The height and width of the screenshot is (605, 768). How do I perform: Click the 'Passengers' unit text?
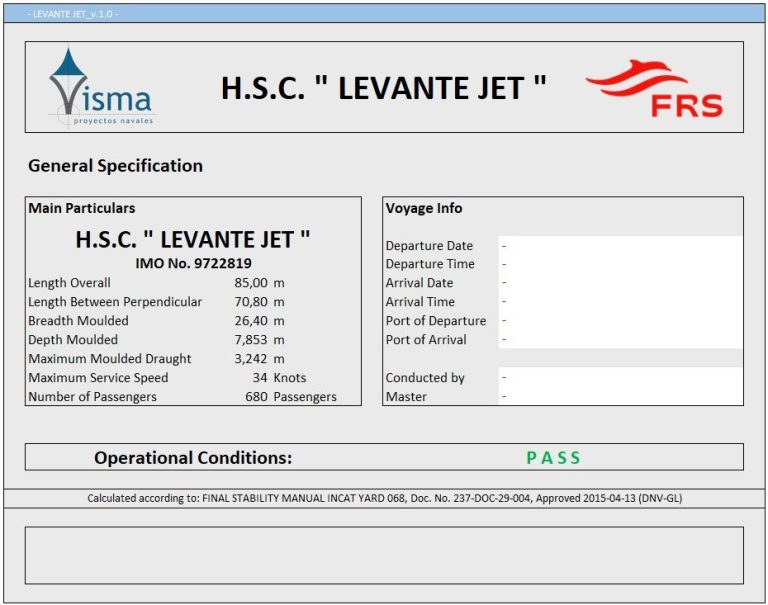click(305, 397)
